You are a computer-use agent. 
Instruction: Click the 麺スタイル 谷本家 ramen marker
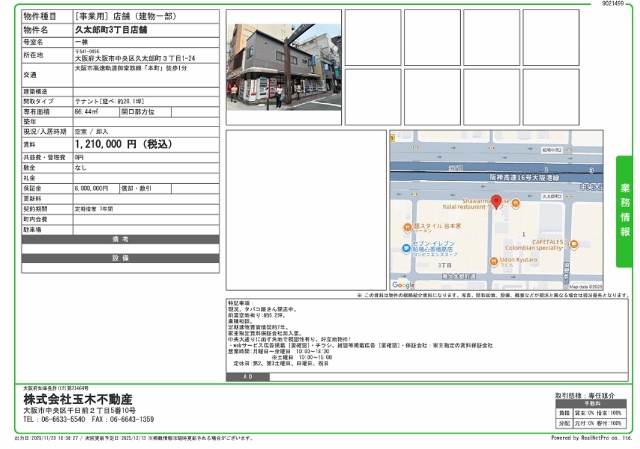tap(406, 226)
